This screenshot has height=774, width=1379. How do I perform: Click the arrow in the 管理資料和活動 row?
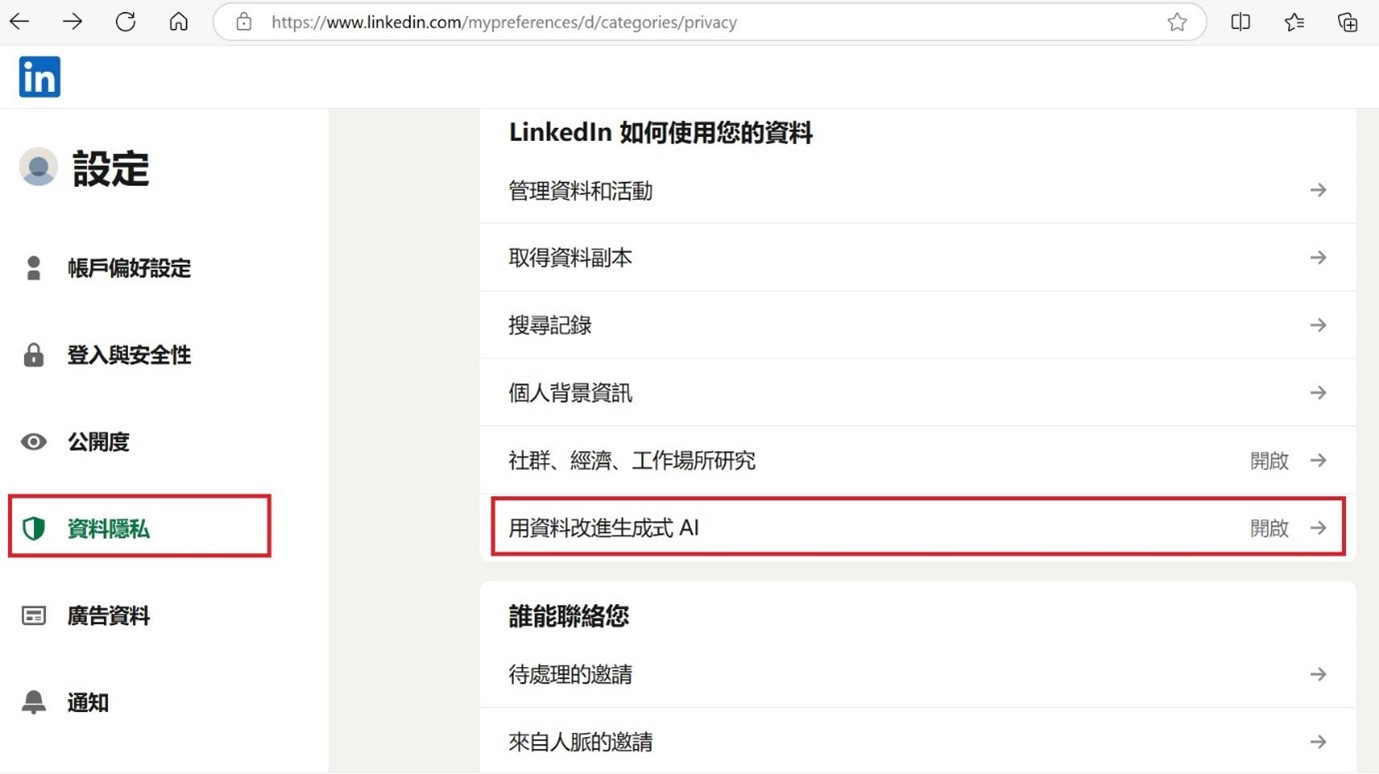[x=1318, y=190]
